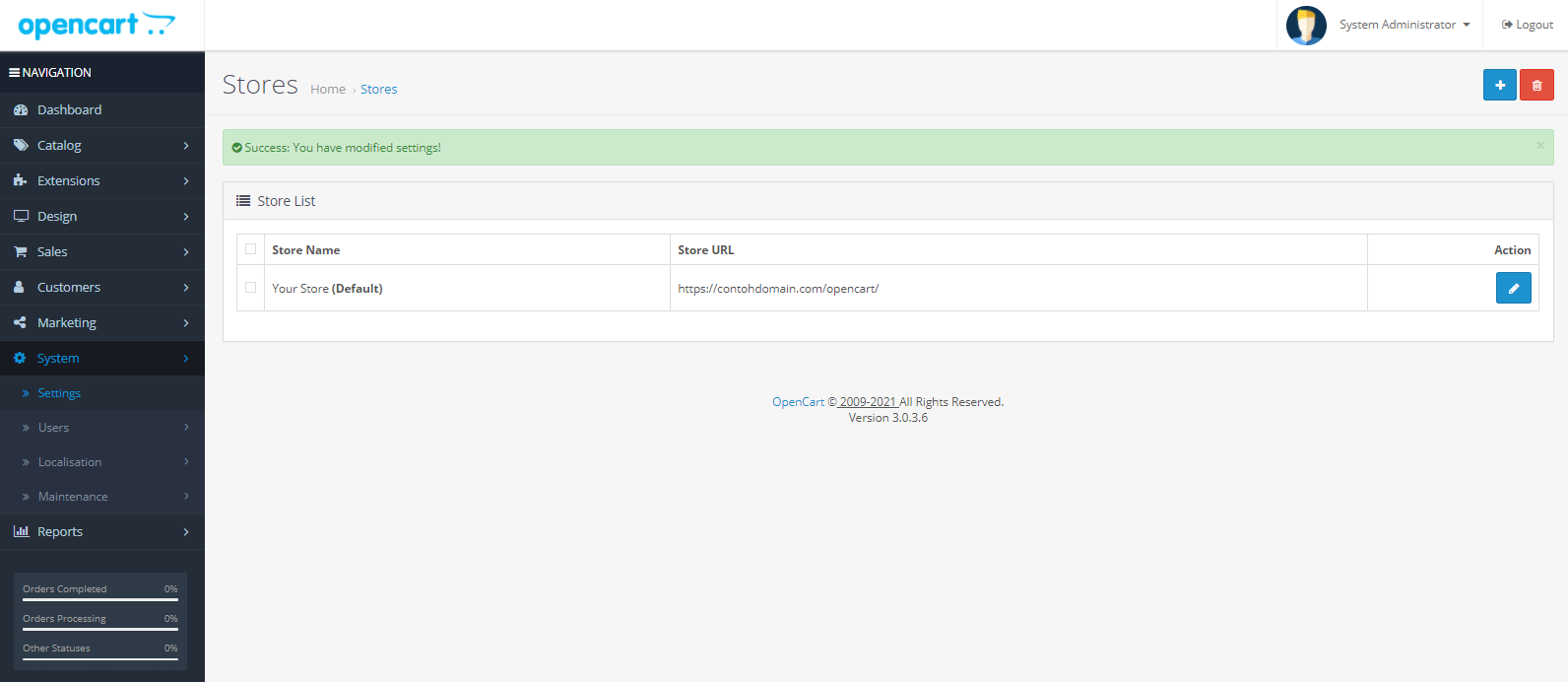Image resolution: width=1568 pixels, height=682 pixels.
Task: Click the Orders Completed progress bar
Action: pos(100,599)
